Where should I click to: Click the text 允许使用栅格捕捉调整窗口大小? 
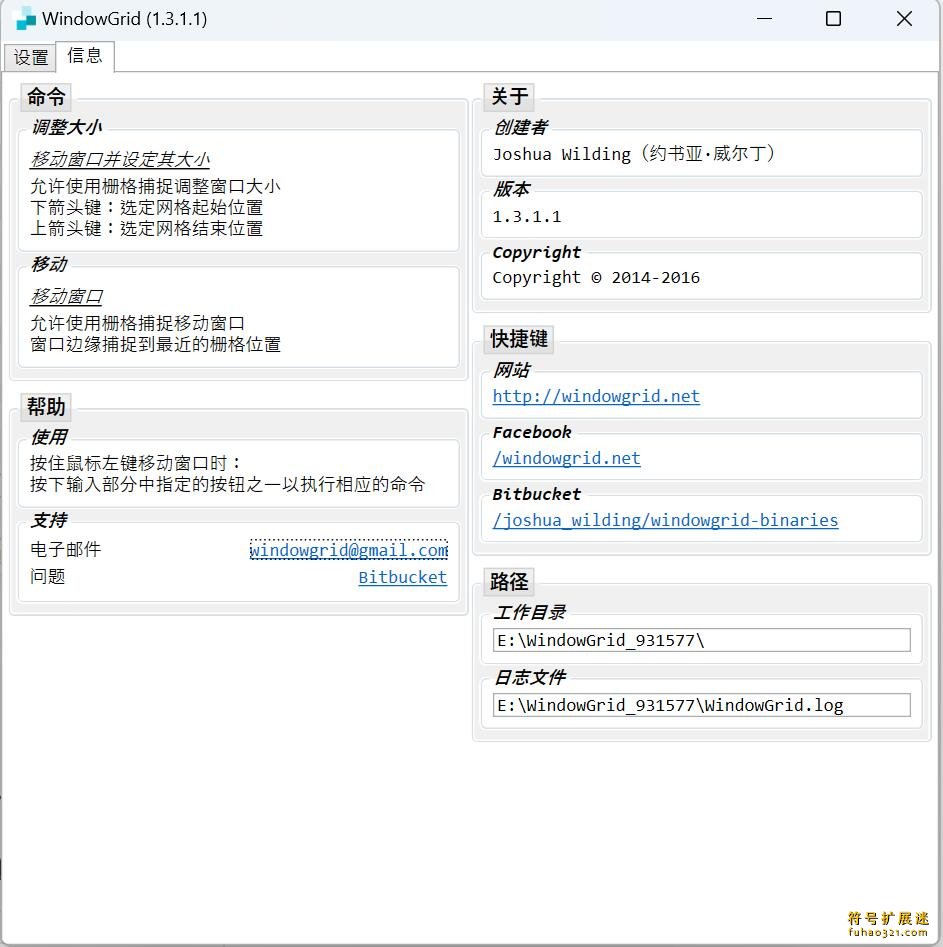click(x=155, y=187)
